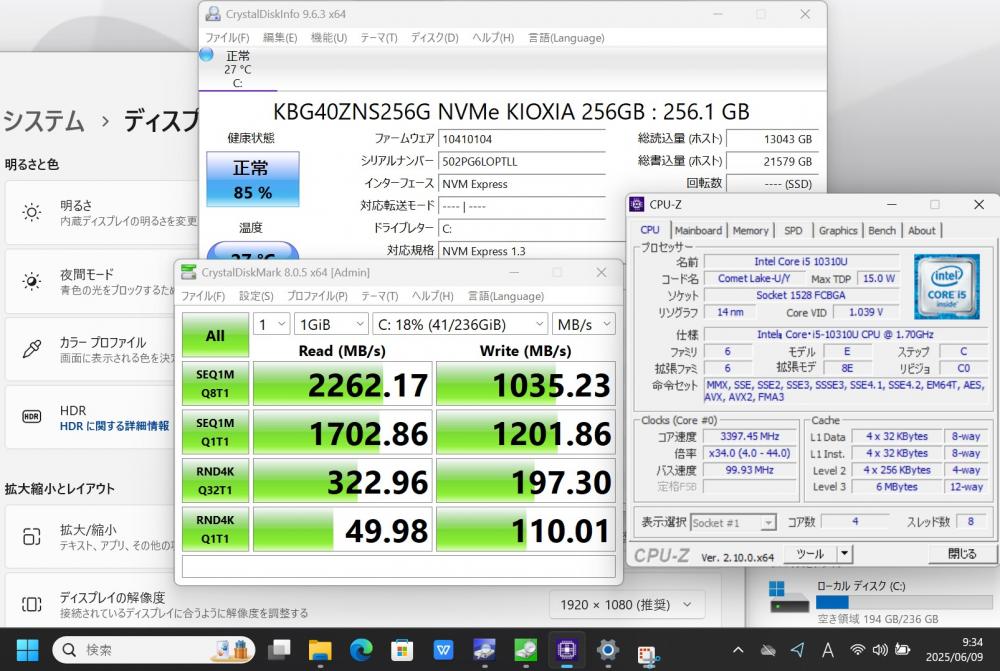
Task: Click the ツール button in CPU-Z
Action: click(810, 554)
